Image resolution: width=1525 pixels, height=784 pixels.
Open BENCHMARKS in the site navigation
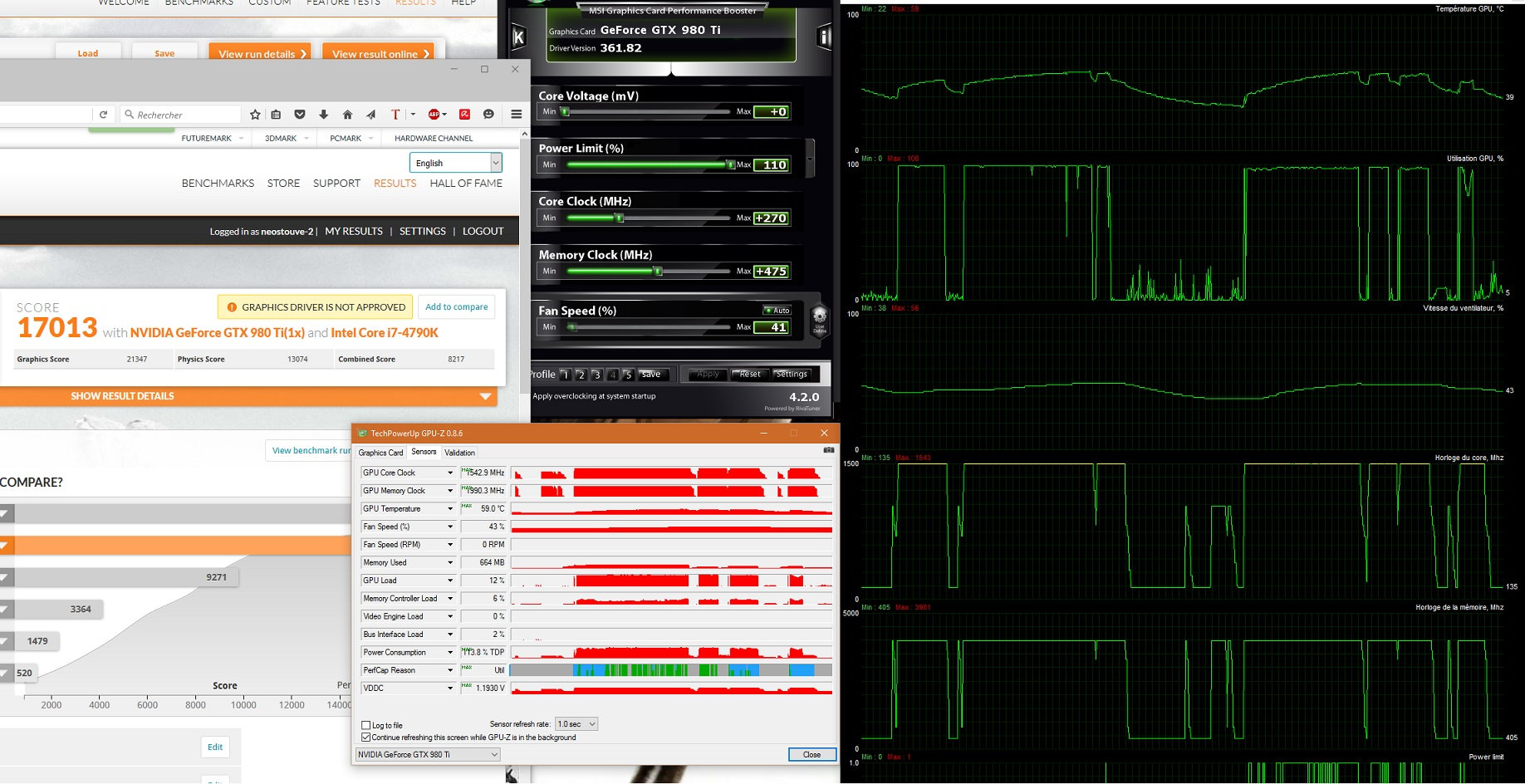(218, 183)
